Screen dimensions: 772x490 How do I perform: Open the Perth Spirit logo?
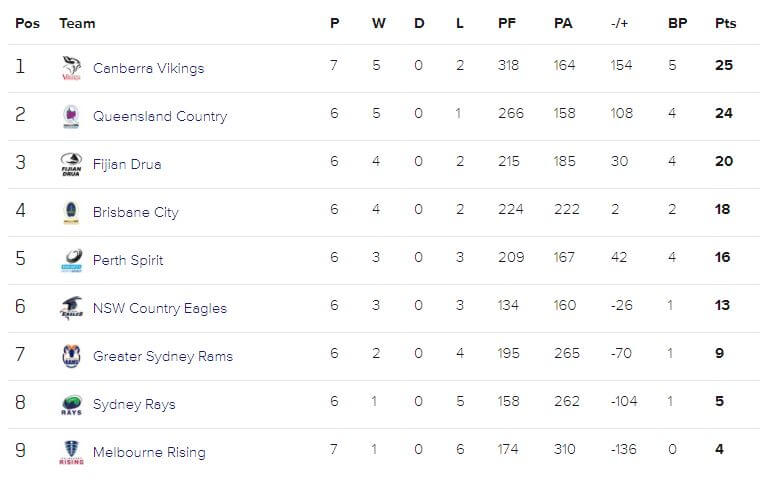pyautogui.click(x=71, y=260)
